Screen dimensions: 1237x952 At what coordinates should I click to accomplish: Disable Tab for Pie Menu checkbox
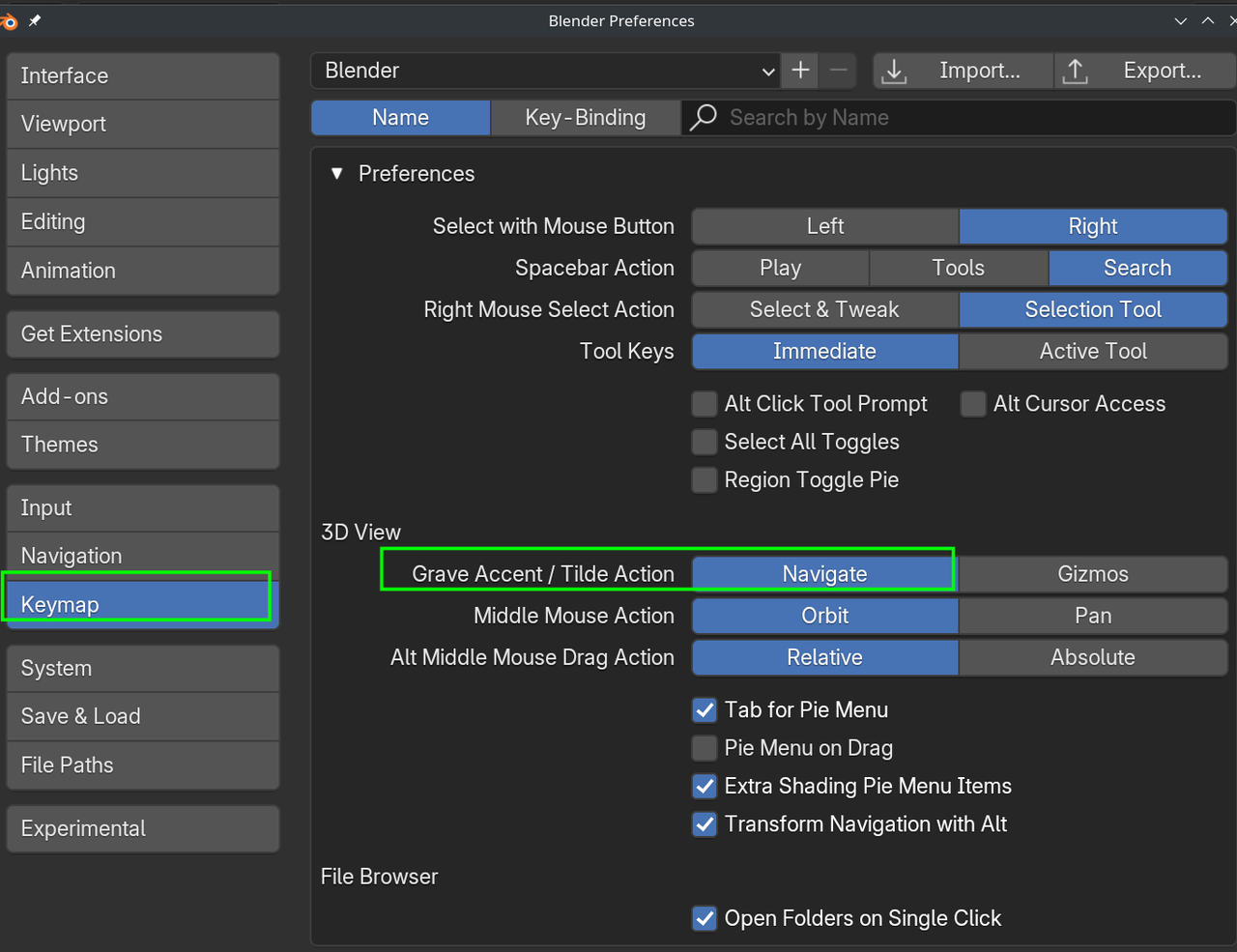705,710
